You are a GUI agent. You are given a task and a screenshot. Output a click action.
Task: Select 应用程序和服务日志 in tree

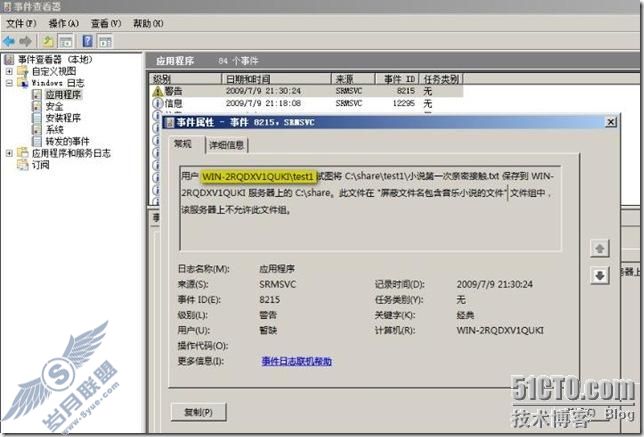click(71, 153)
